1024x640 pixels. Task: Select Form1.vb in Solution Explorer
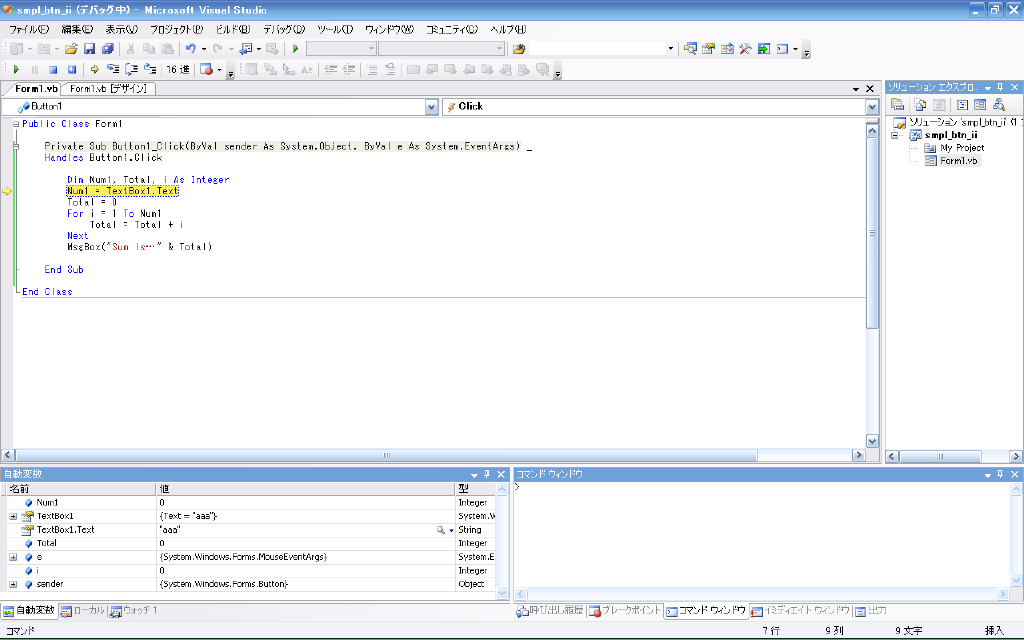pyautogui.click(x=958, y=161)
